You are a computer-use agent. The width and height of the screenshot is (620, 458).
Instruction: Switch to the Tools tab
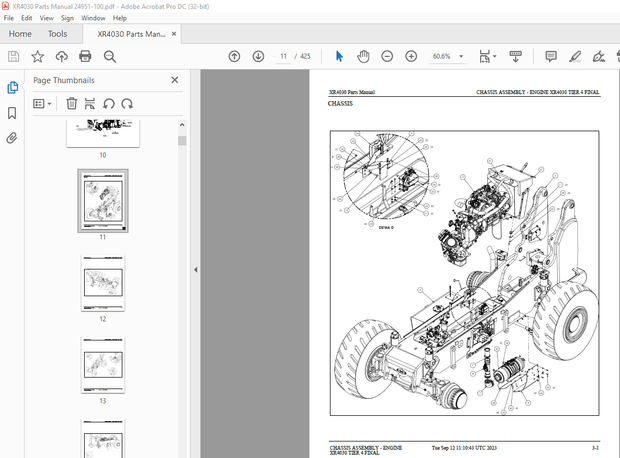pos(58,34)
